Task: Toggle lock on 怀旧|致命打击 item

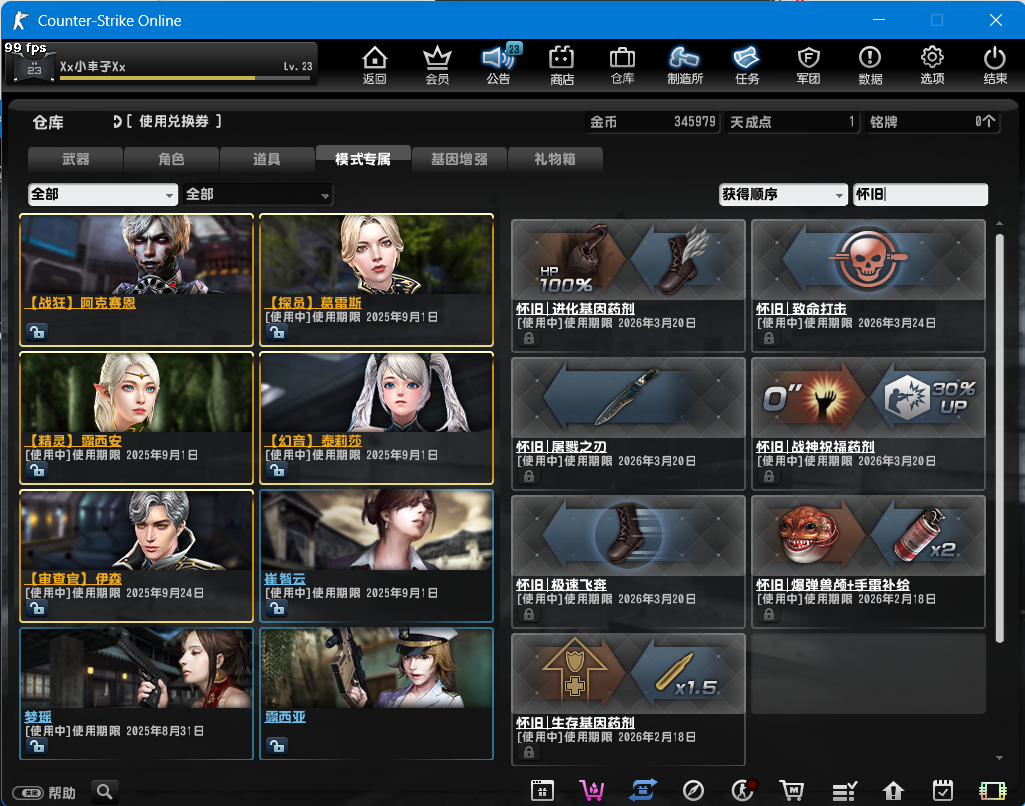Action: [769, 338]
